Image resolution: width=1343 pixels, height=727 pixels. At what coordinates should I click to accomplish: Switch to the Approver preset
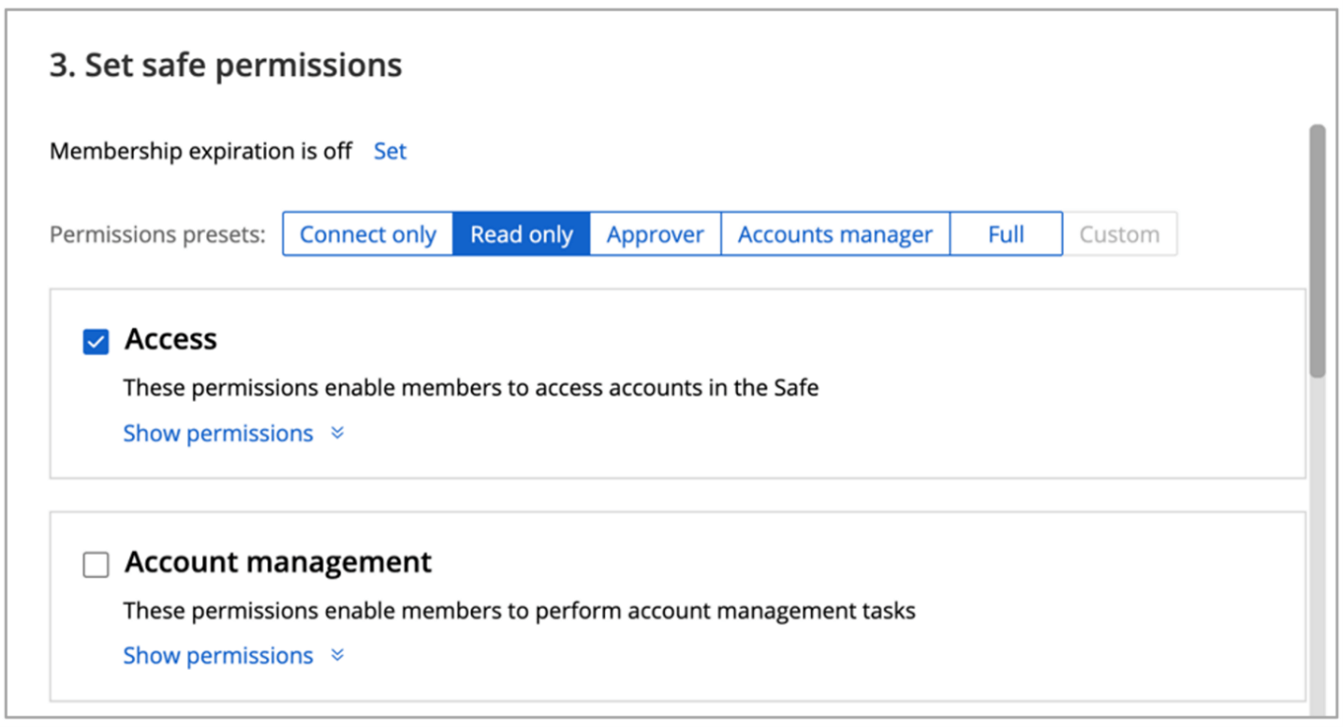(655, 234)
